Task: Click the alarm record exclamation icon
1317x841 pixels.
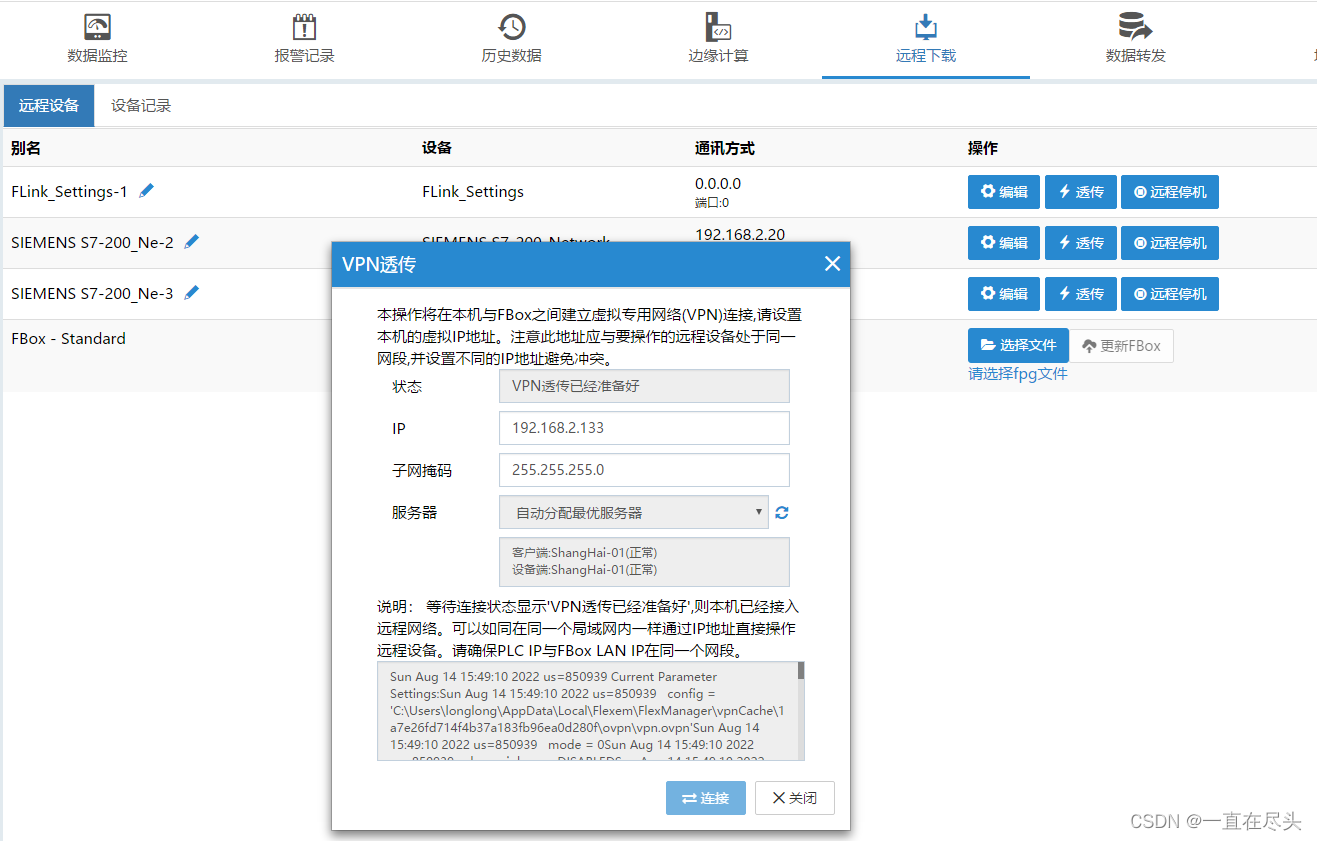Action: [x=304, y=27]
